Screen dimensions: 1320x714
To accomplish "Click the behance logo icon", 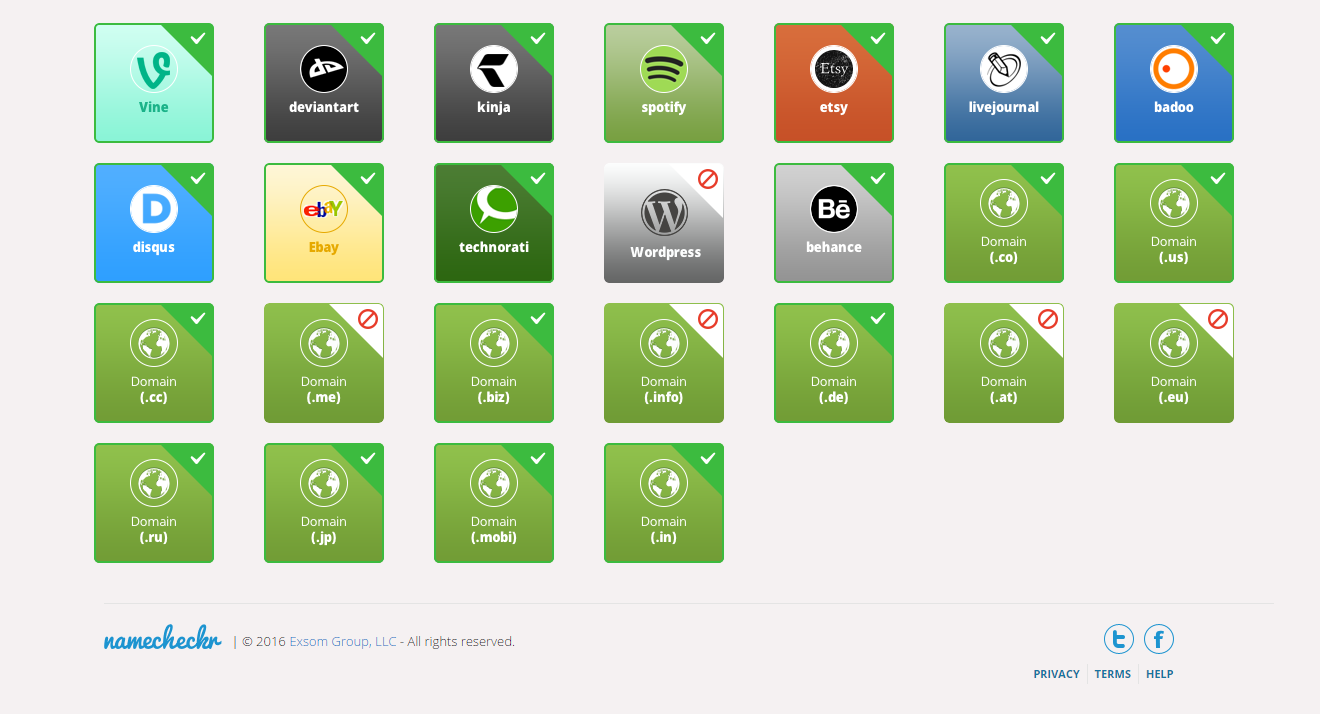I will click(834, 209).
